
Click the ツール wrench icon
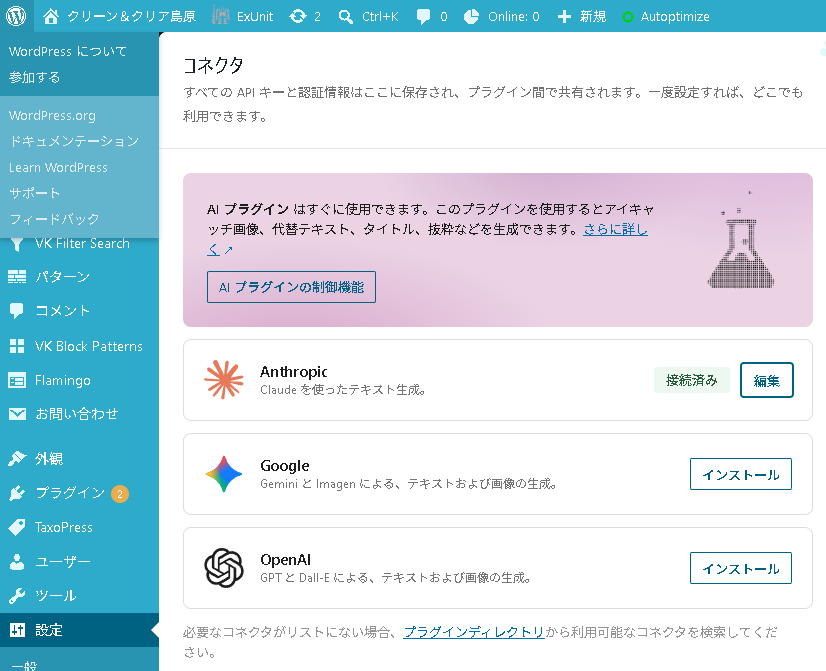[x=17, y=596]
